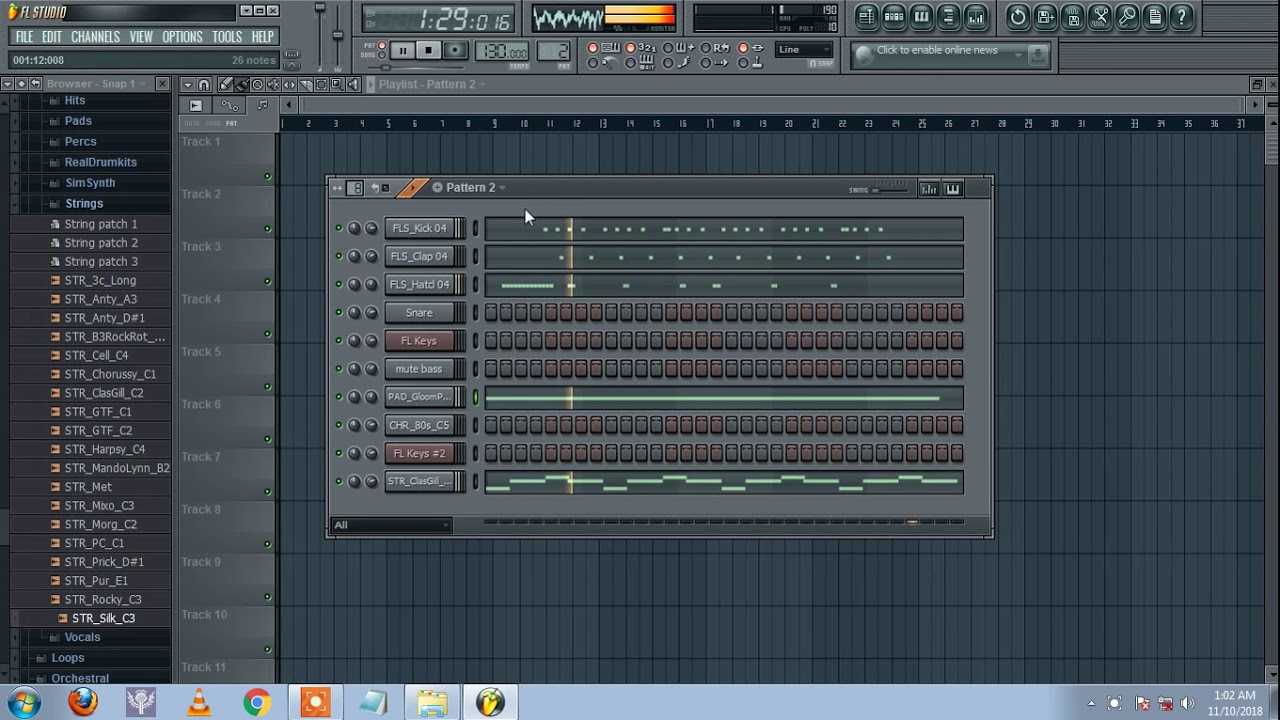Open the FILE menu
The width and height of the screenshot is (1280, 720).
(24, 37)
